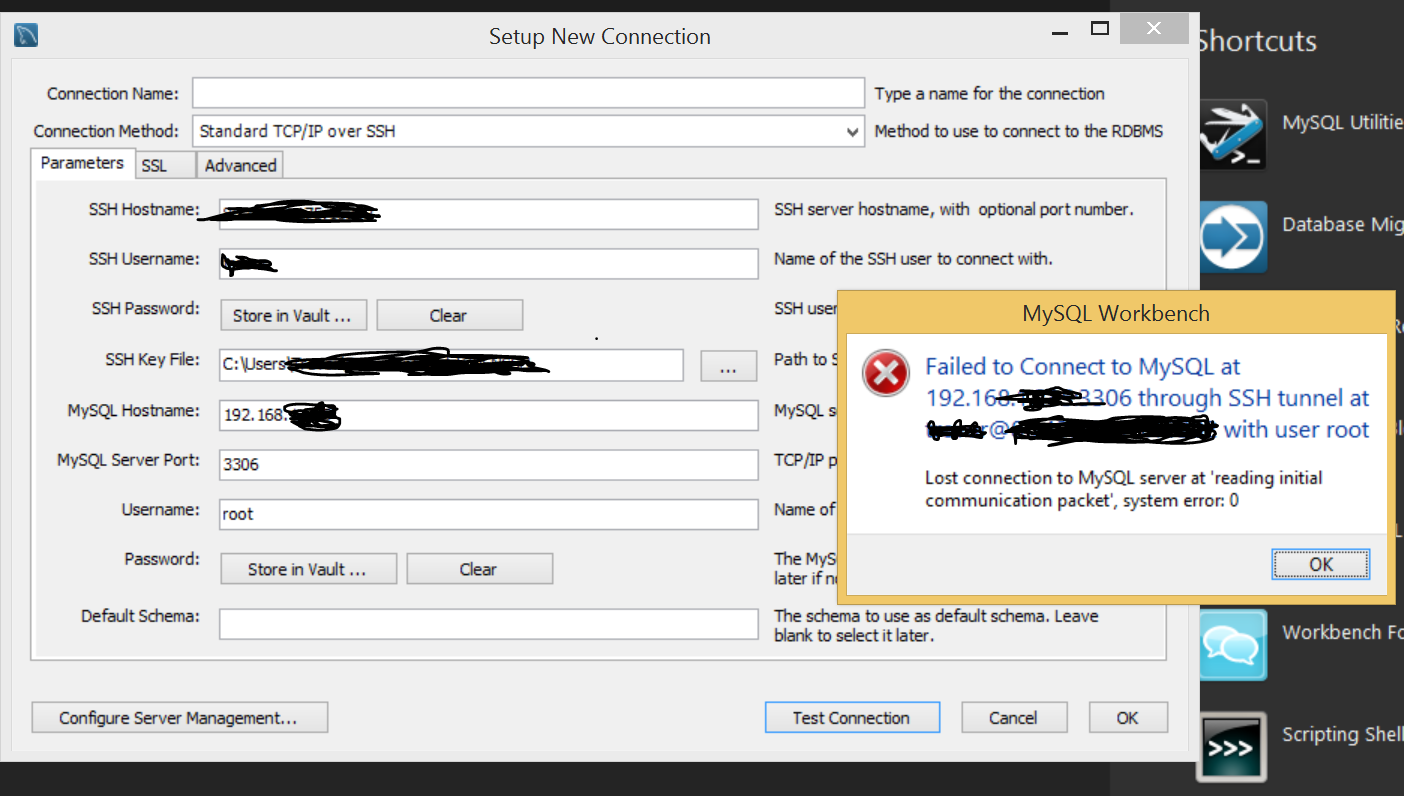Open the MySQL Utilities shortcut icon
The image size is (1404, 796).
click(1233, 135)
